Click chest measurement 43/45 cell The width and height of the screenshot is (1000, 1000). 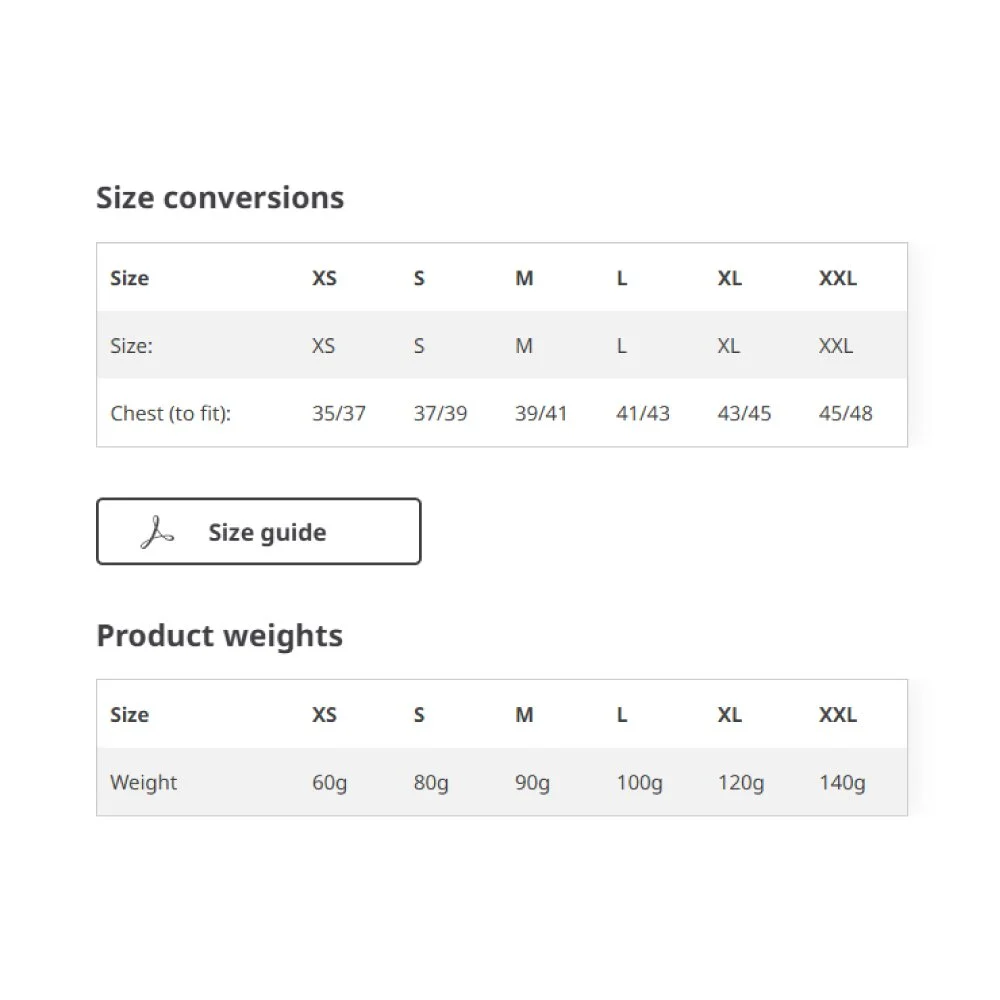(x=744, y=413)
